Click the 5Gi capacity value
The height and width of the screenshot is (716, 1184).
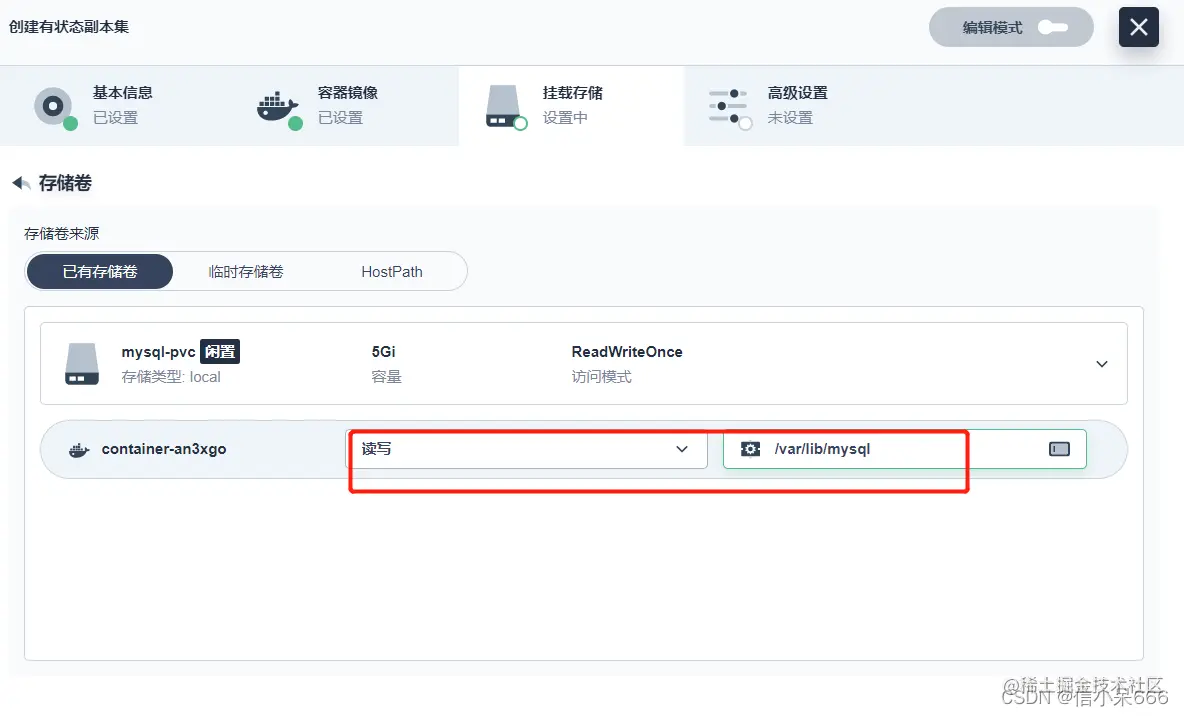coord(384,352)
